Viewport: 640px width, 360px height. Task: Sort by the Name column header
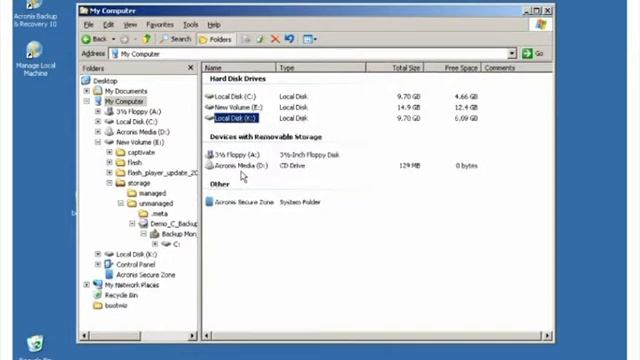239,68
